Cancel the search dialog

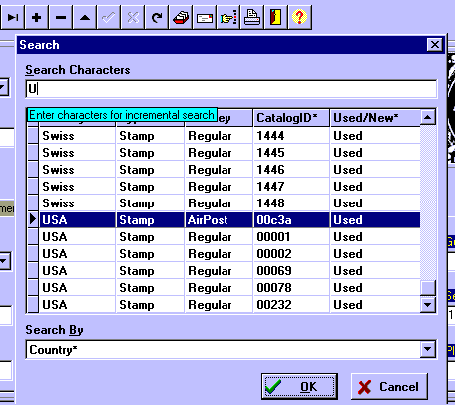pos(389,387)
